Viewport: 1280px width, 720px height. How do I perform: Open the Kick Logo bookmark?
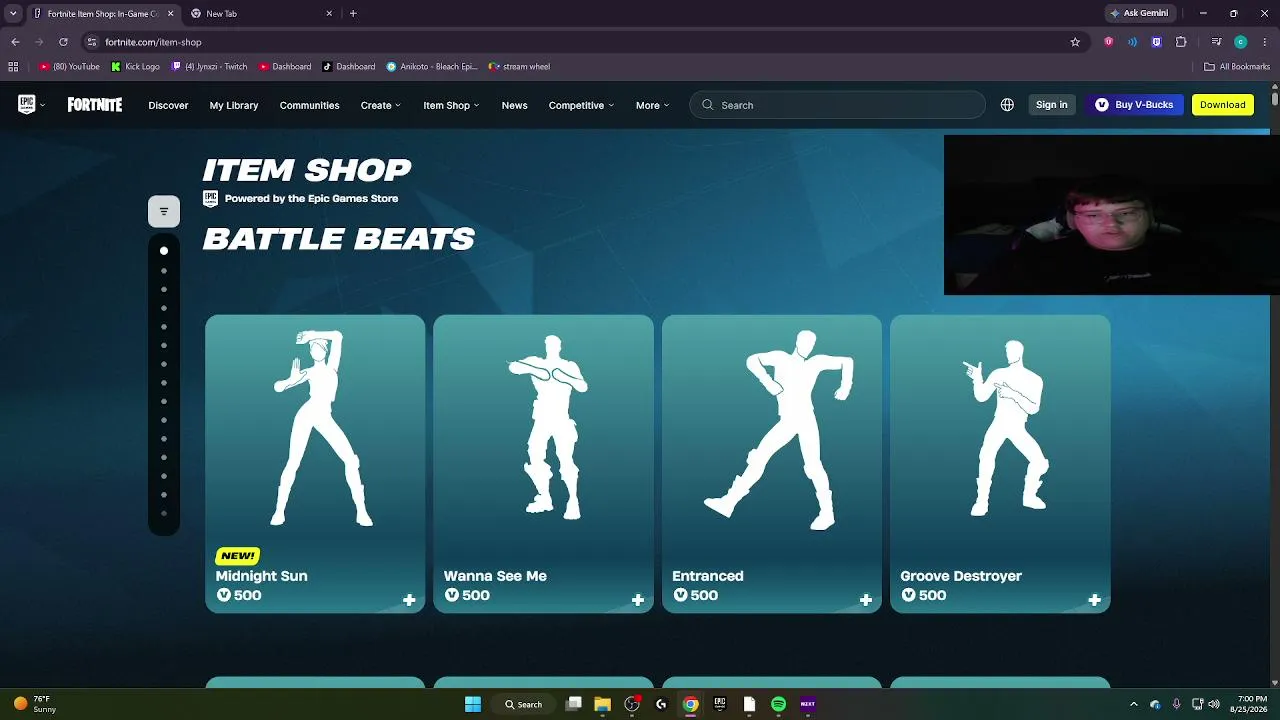coord(136,67)
